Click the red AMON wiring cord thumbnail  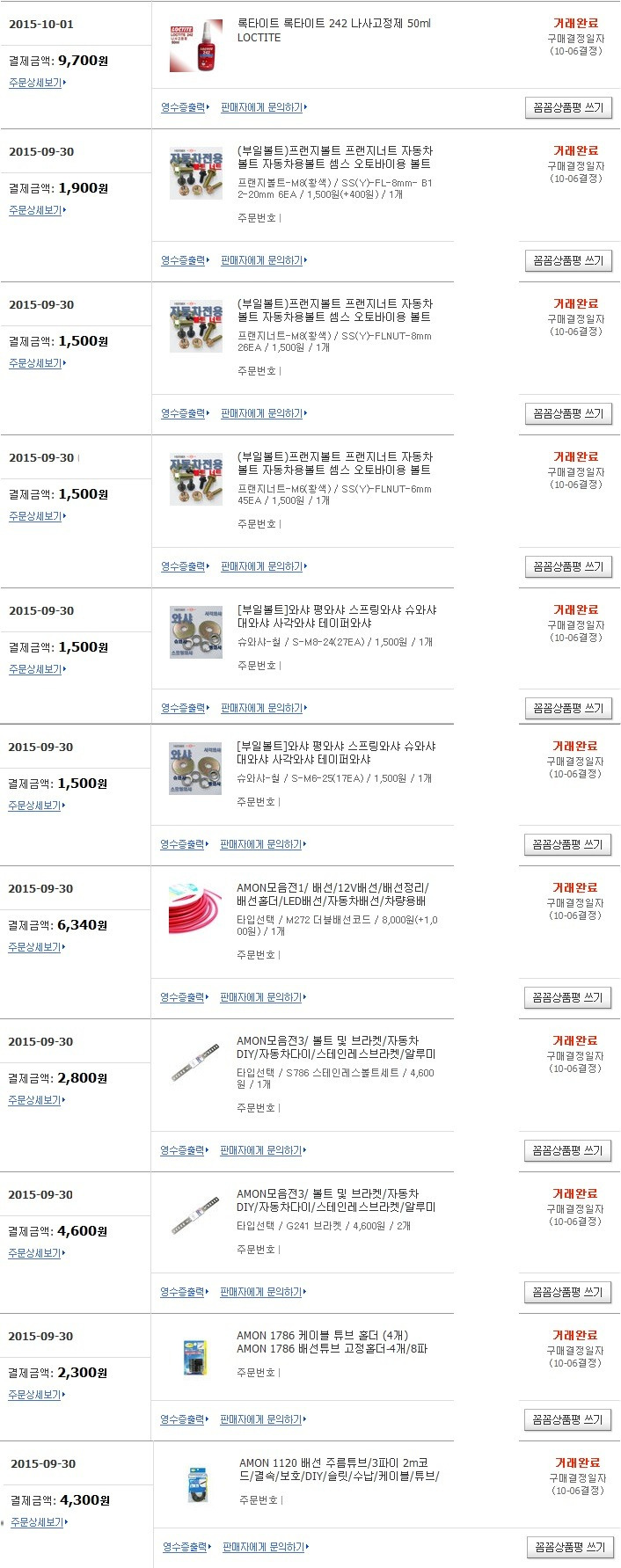pyautogui.click(x=194, y=911)
